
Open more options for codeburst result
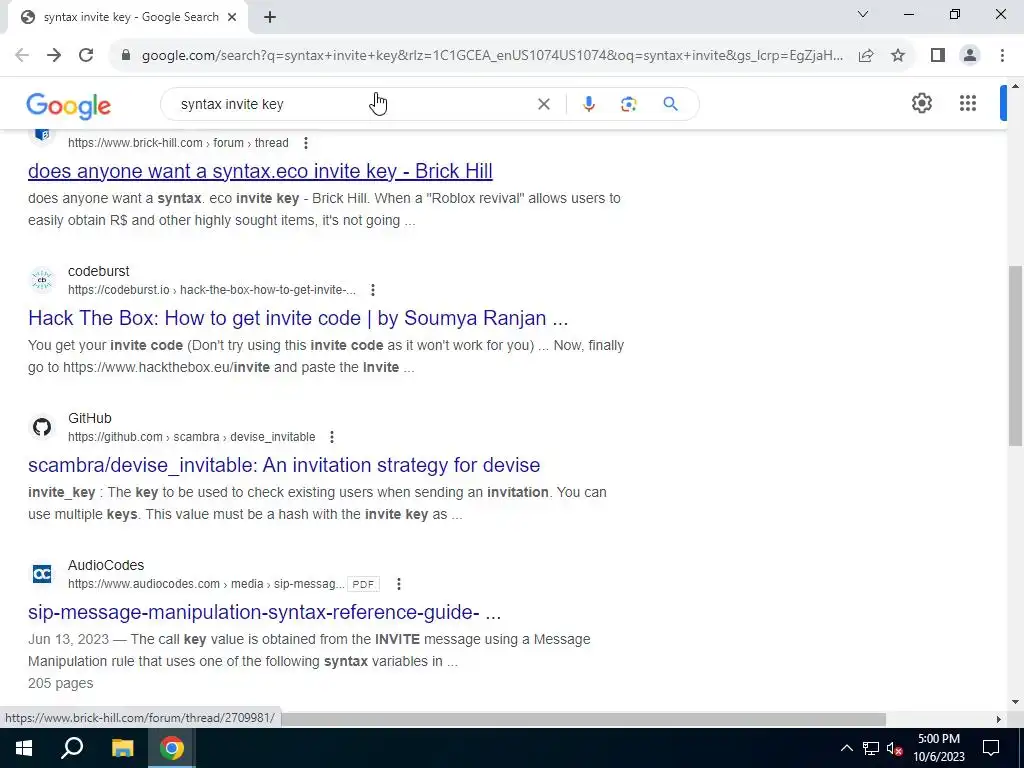pyautogui.click(x=372, y=290)
